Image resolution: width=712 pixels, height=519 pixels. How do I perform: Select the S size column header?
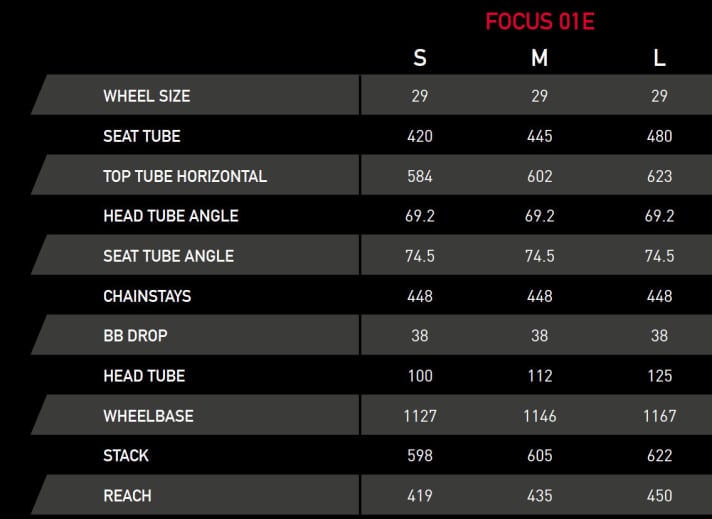(x=420, y=58)
